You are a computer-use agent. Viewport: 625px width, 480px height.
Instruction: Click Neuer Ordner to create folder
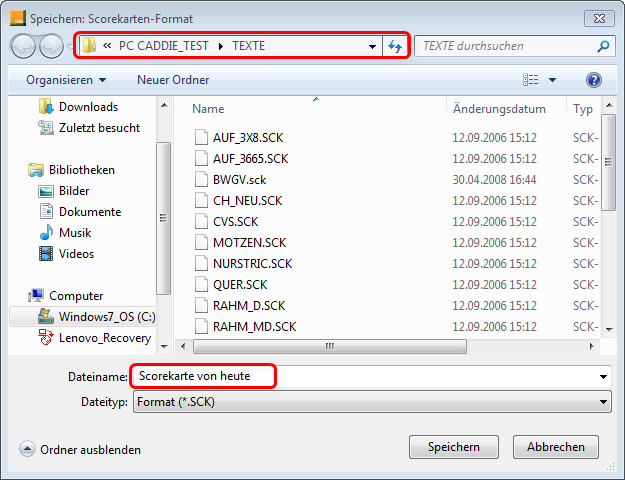(173, 80)
